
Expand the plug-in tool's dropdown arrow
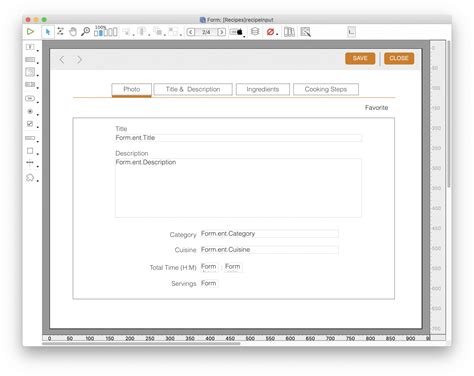pos(38,181)
